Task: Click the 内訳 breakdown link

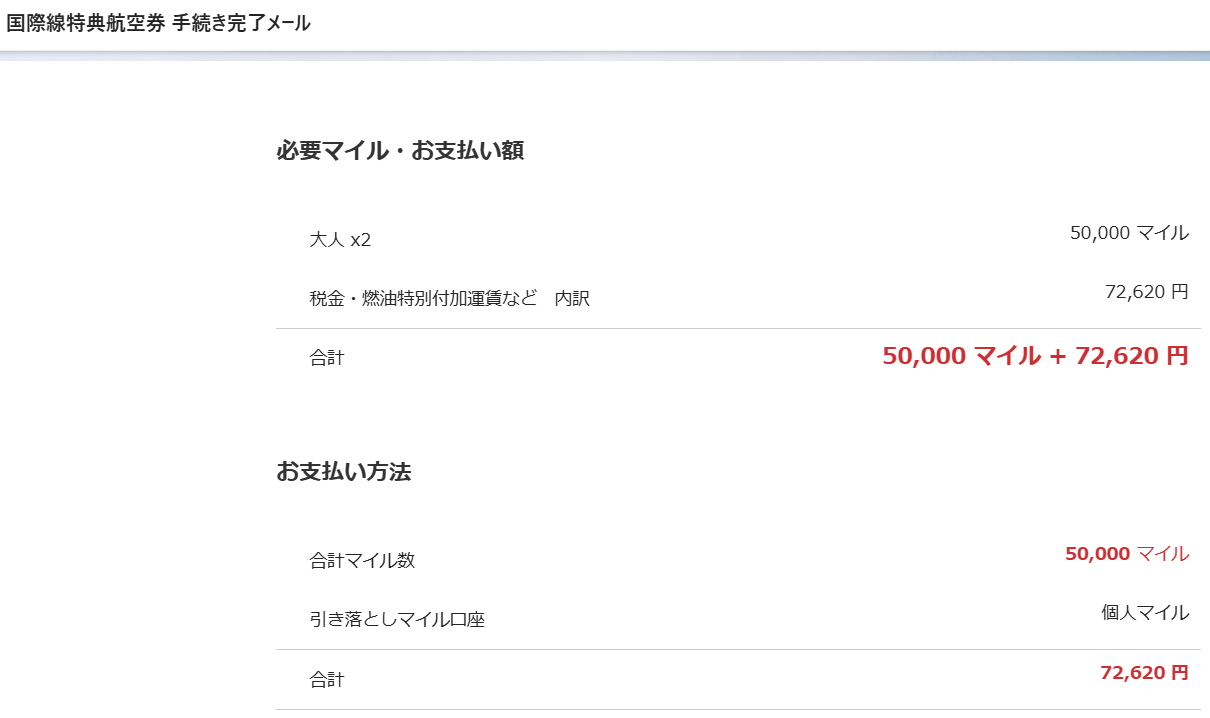Action: coord(572,298)
